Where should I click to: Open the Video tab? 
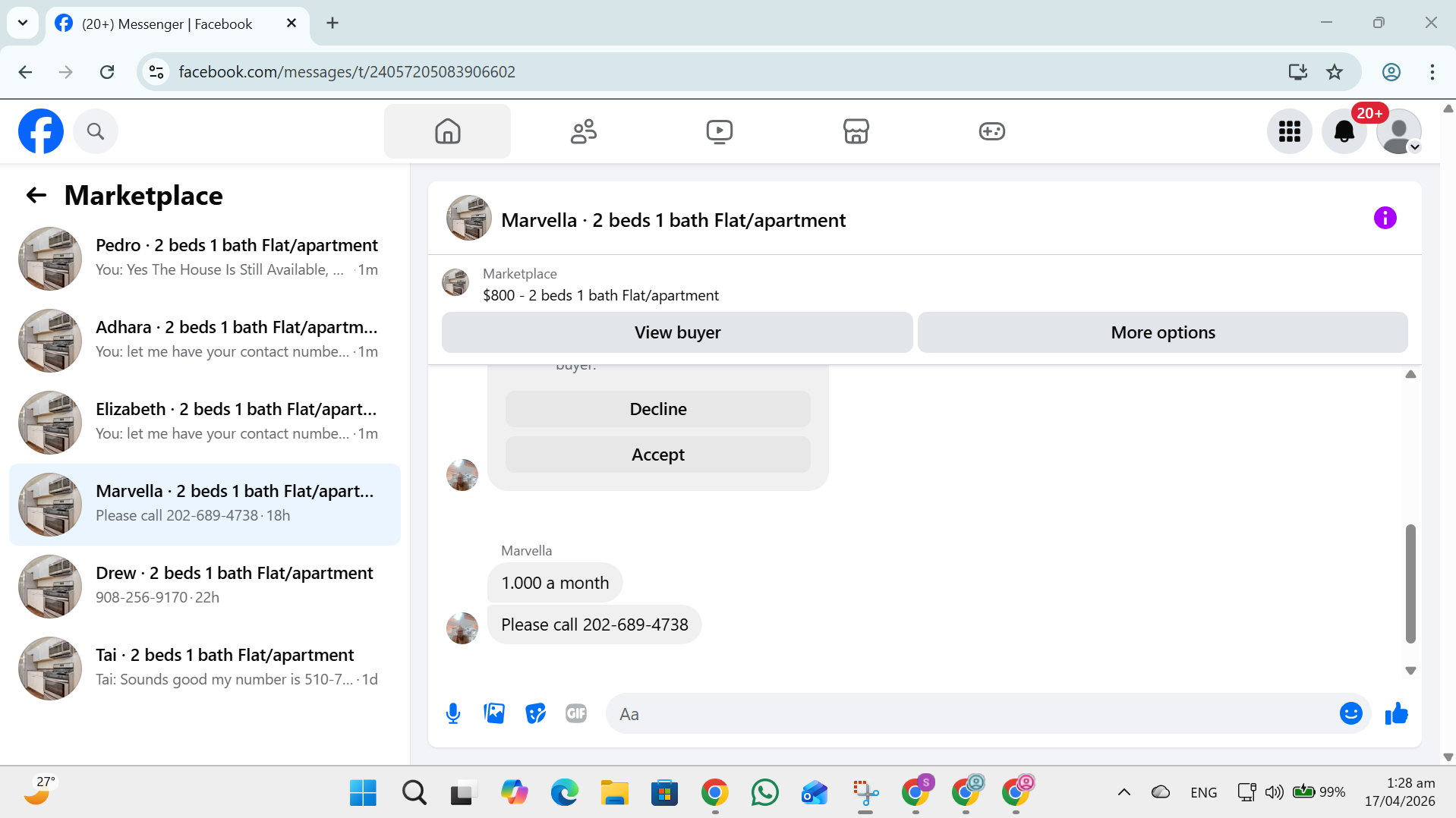tap(719, 131)
